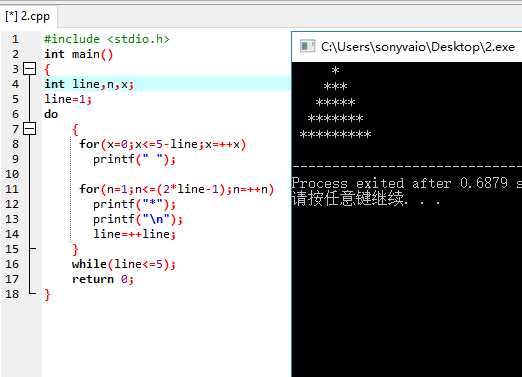Click the printf("*"); statement

pyautogui.click(x=134, y=204)
